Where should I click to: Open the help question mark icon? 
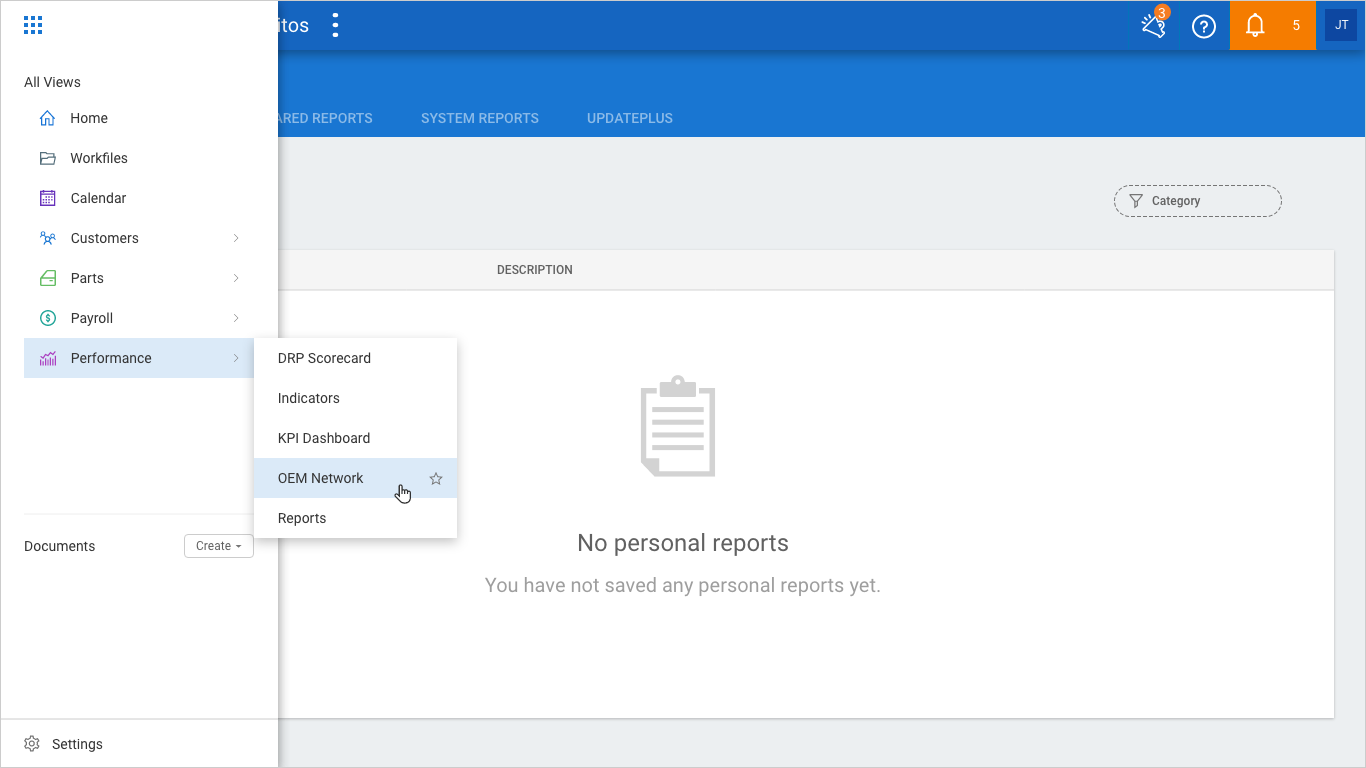[1204, 26]
